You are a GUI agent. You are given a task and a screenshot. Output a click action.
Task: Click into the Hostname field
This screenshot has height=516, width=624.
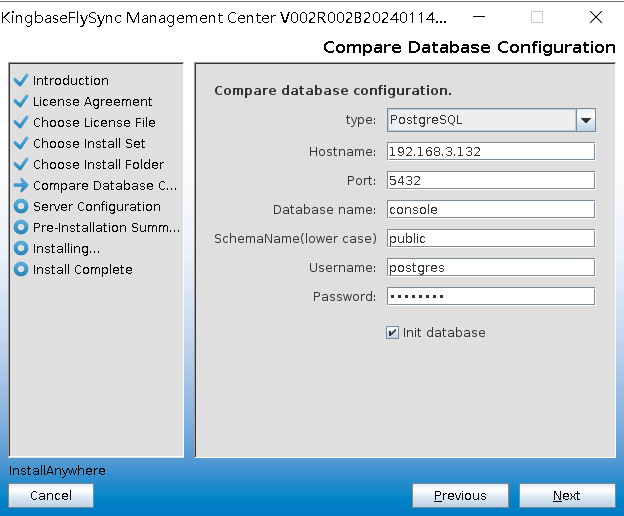[490, 151]
